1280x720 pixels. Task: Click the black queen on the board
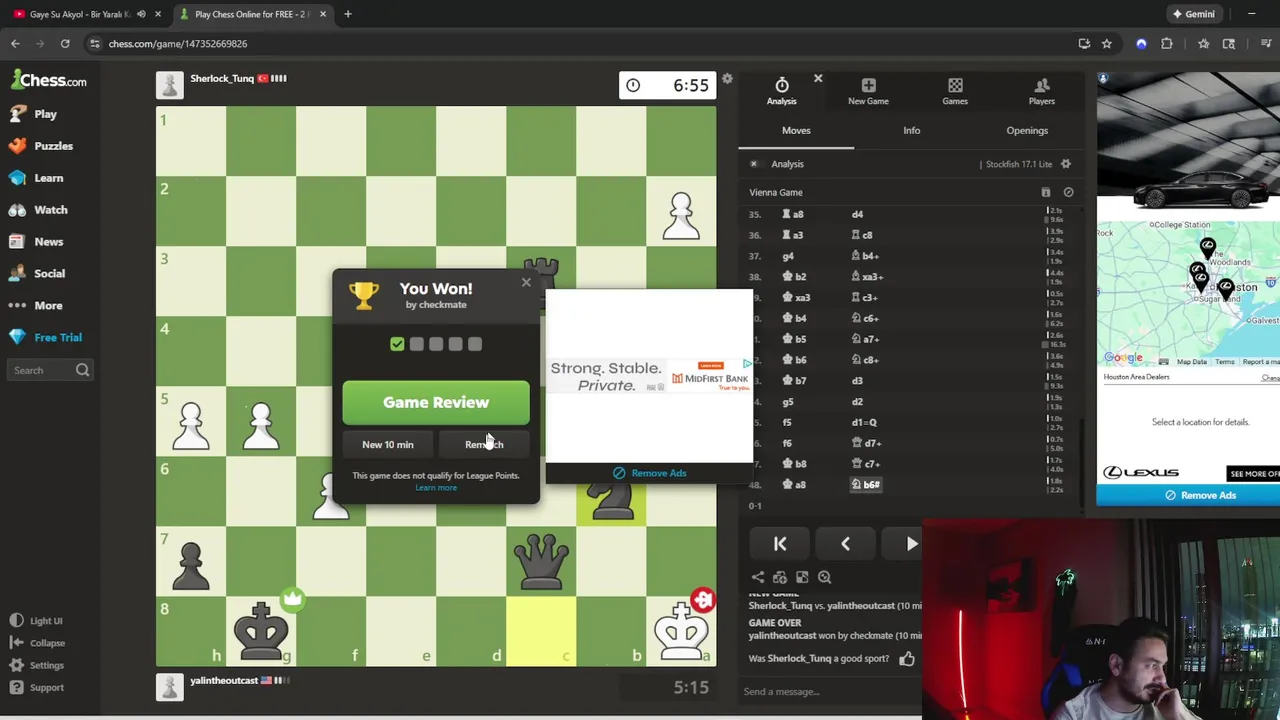point(541,561)
